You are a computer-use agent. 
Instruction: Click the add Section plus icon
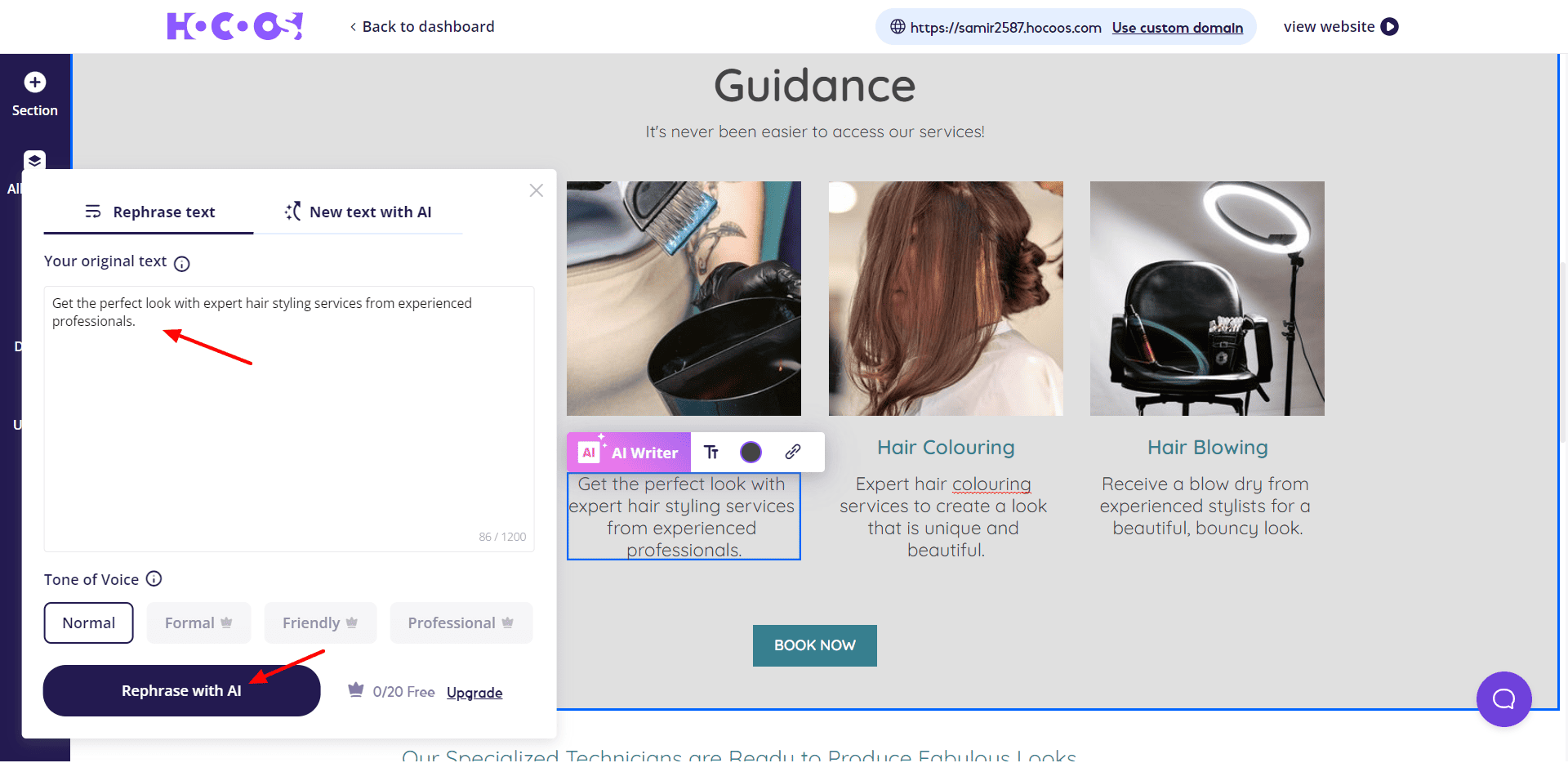(34, 83)
